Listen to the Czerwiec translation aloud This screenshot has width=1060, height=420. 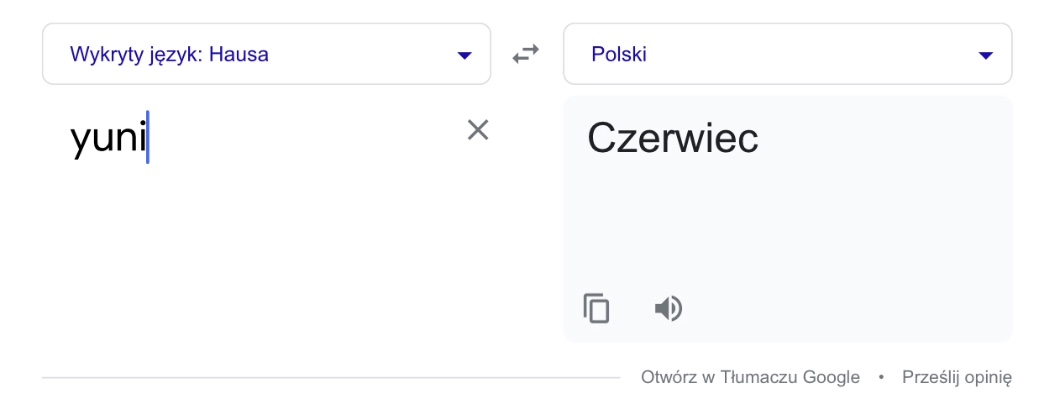668,308
